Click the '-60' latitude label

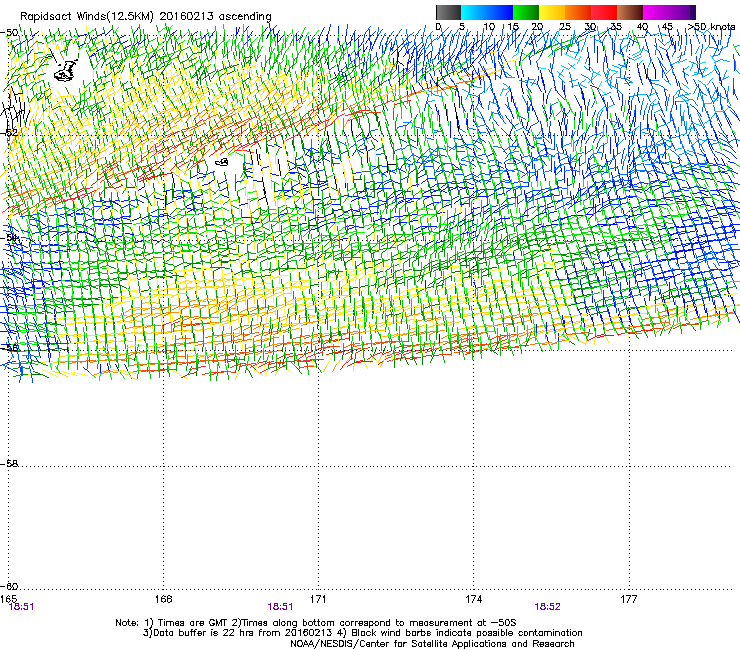[9, 586]
